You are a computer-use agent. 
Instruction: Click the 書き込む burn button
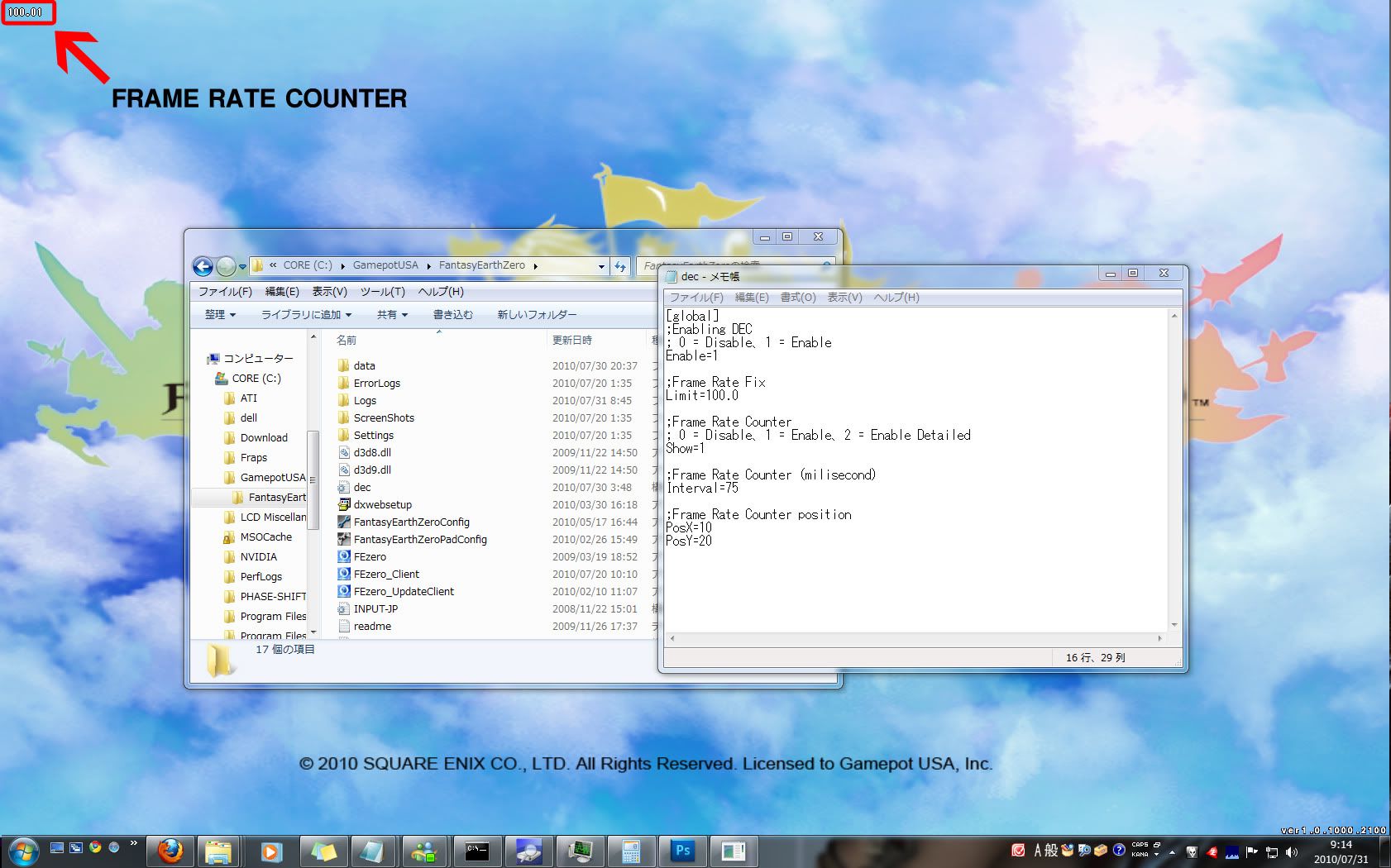pyautogui.click(x=453, y=314)
